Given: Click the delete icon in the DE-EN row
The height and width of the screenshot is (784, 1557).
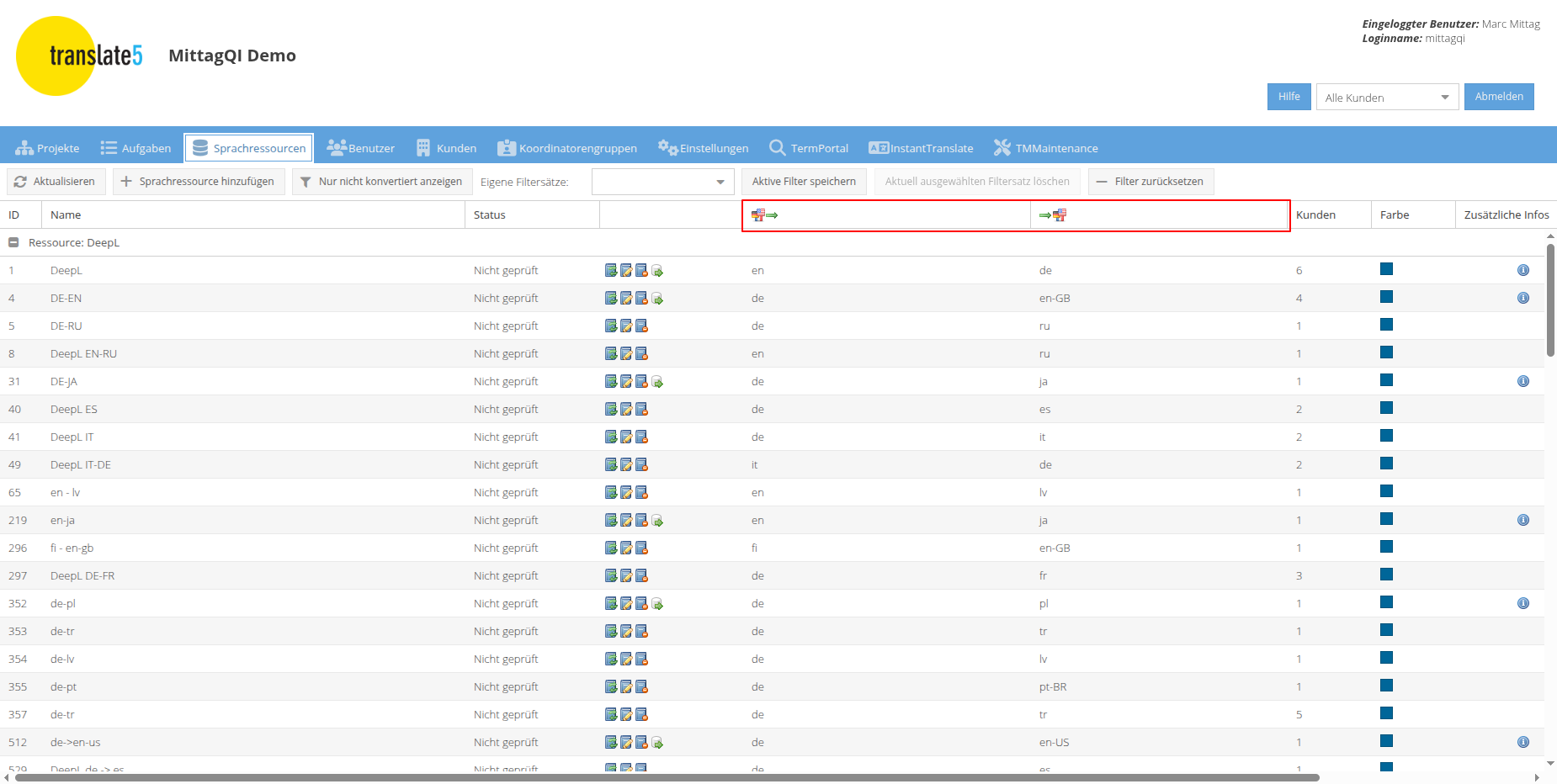Looking at the screenshot, I should point(641,299).
